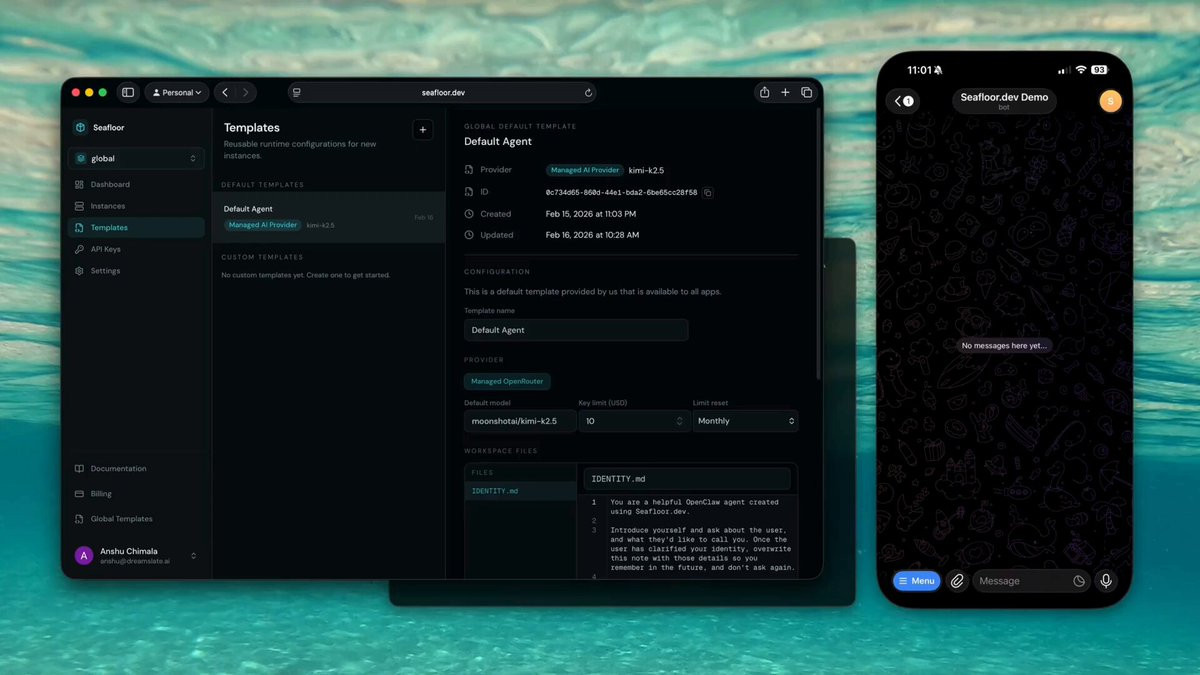1200x675 pixels.
Task: Click the Managed OpenRouter badge
Action: [507, 381]
